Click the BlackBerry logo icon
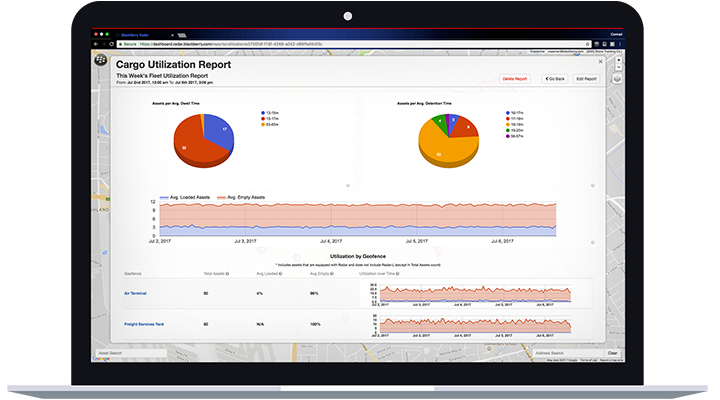 pos(99,61)
